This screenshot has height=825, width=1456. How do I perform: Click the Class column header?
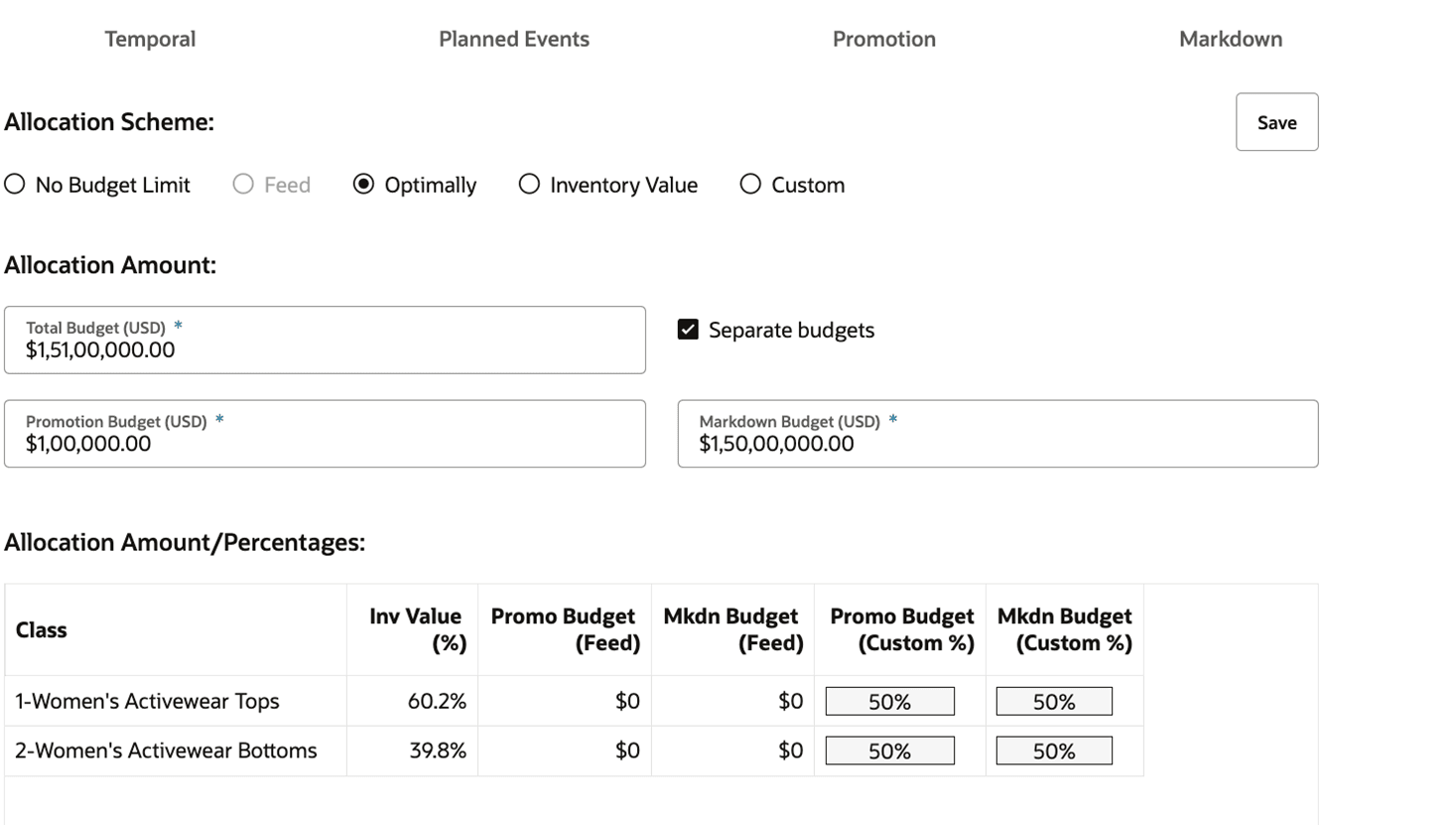[41, 629]
